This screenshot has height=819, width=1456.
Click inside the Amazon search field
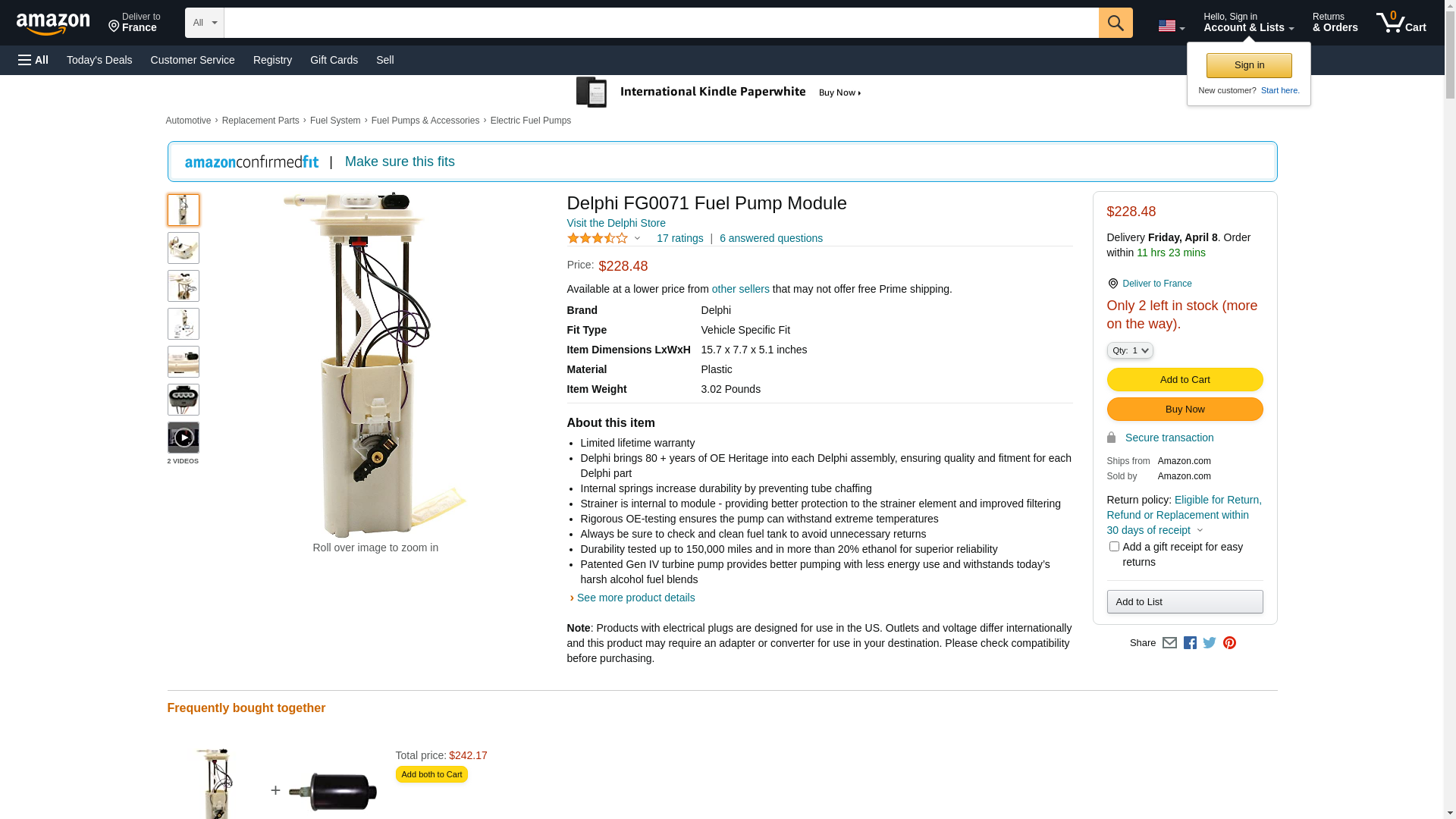pyautogui.click(x=661, y=23)
